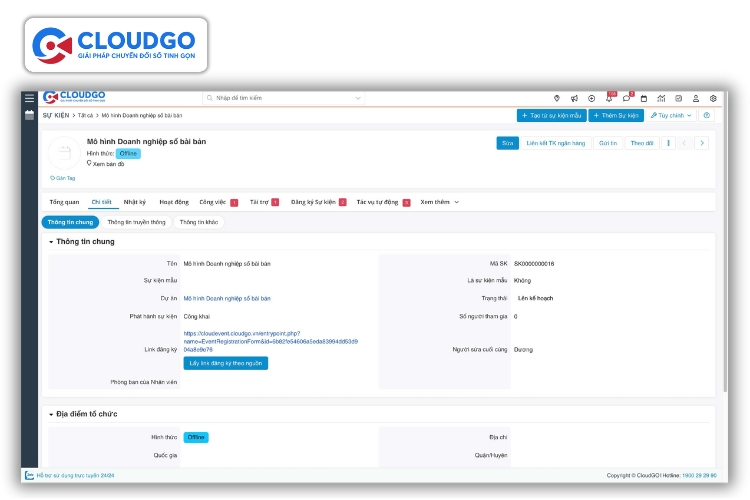Screen dimensions: 750x500
Task: Collapse the Thông tin chung section
Action: 52,242
